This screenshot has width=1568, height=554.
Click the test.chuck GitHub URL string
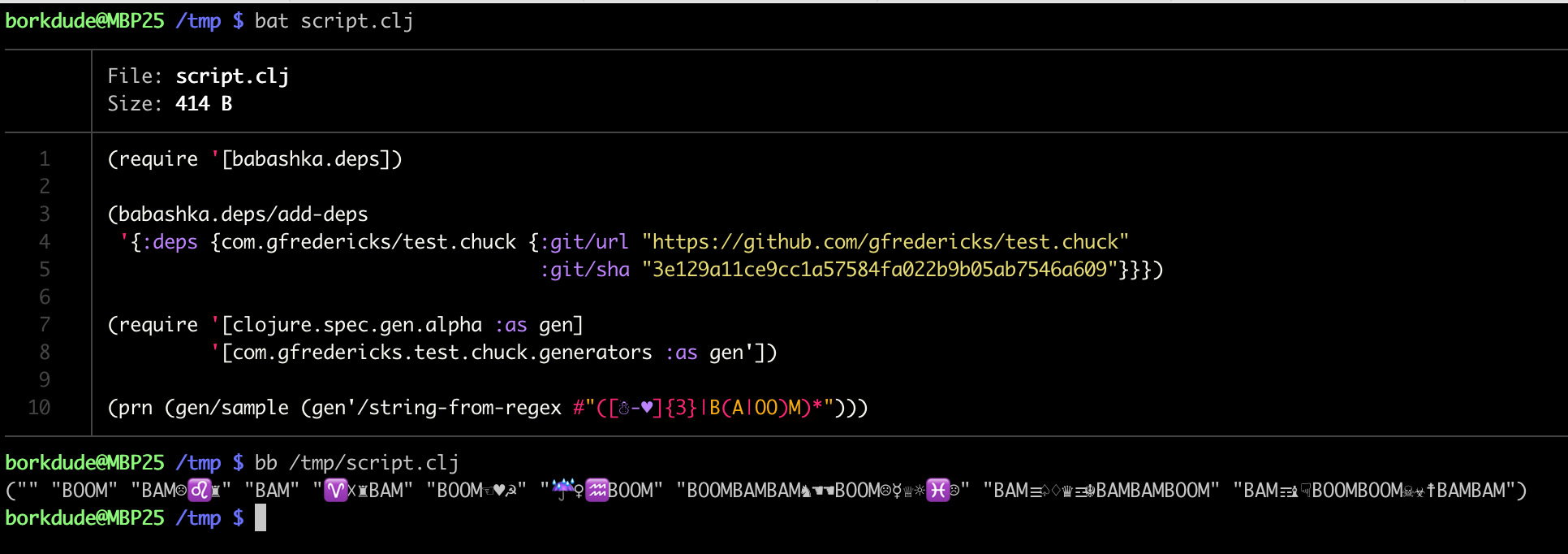885,242
